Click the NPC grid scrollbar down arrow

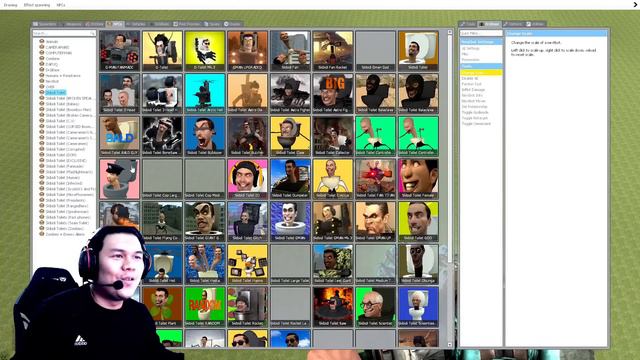(450, 345)
